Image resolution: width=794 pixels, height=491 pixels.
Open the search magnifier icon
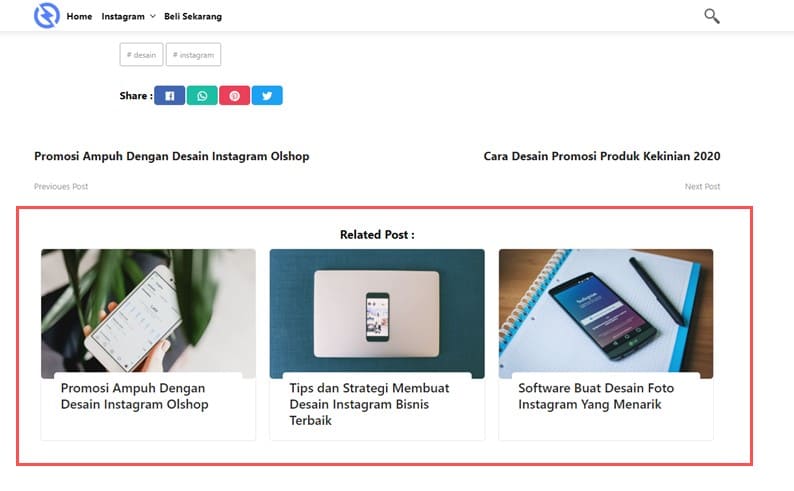click(x=711, y=16)
